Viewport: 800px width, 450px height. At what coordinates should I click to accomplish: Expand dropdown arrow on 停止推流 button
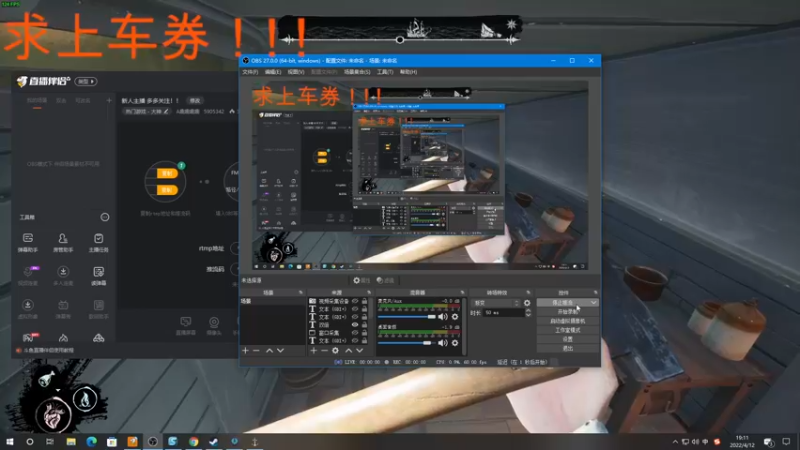593,303
